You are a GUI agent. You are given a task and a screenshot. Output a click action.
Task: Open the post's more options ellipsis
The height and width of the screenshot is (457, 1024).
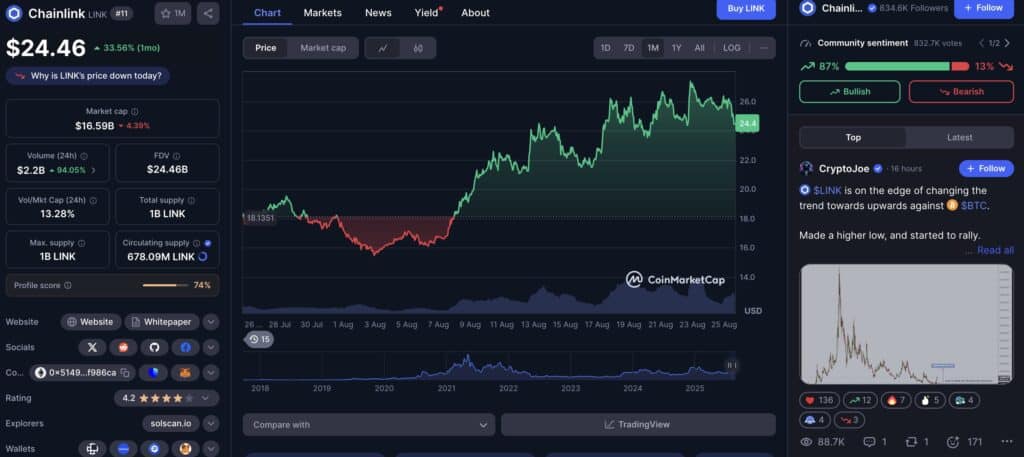pos(1006,442)
